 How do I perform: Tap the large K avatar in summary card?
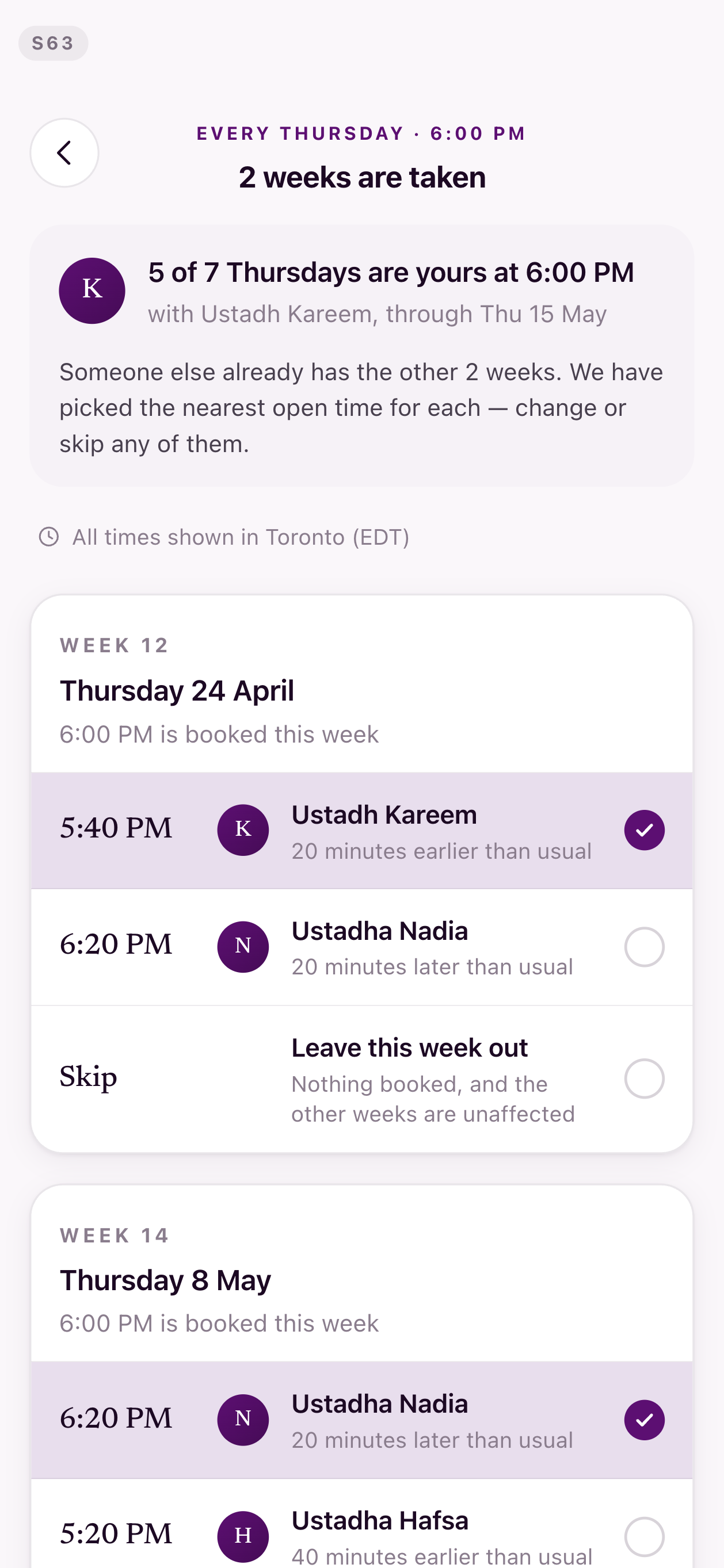tap(92, 290)
